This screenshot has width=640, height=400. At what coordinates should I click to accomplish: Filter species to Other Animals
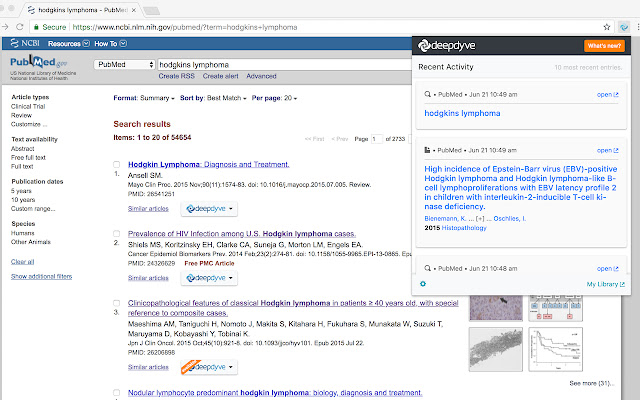click(x=31, y=242)
